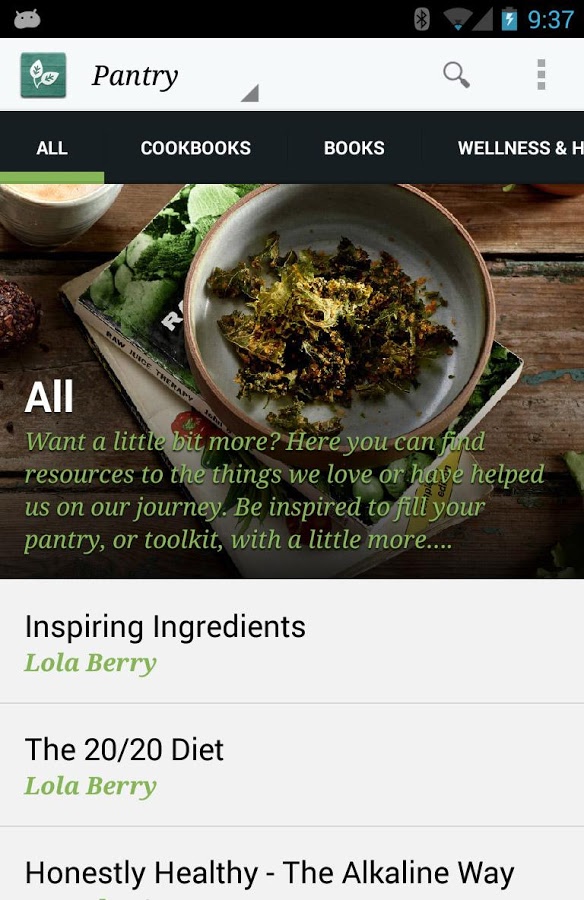
Task: Tap the Android debug notification icon
Action: coord(27,19)
